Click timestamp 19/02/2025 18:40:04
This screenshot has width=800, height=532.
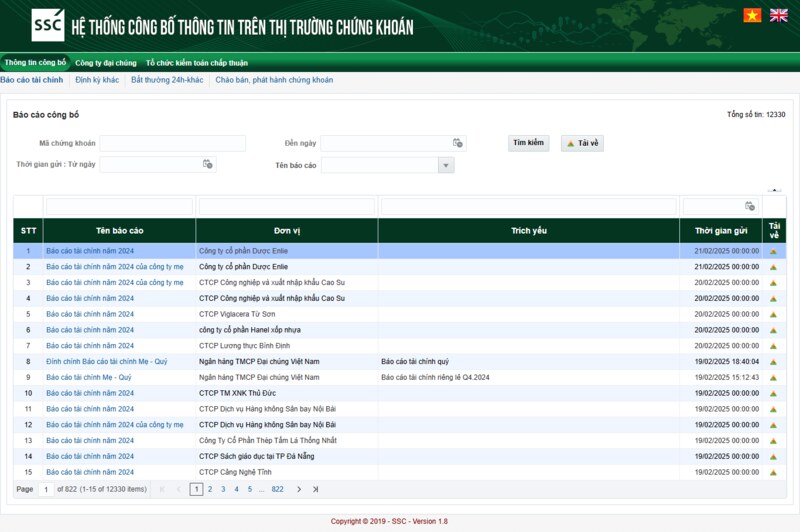[x=727, y=362]
